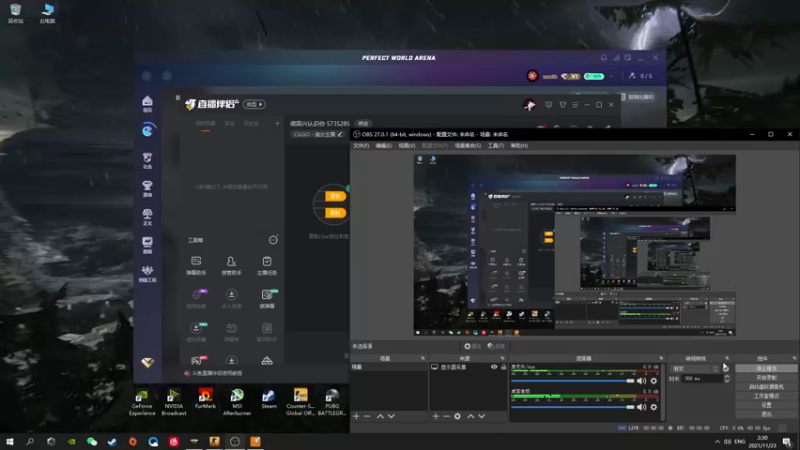Click upper orange copy button
This screenshot has width=800, height=450.
[x=336, y=196]
